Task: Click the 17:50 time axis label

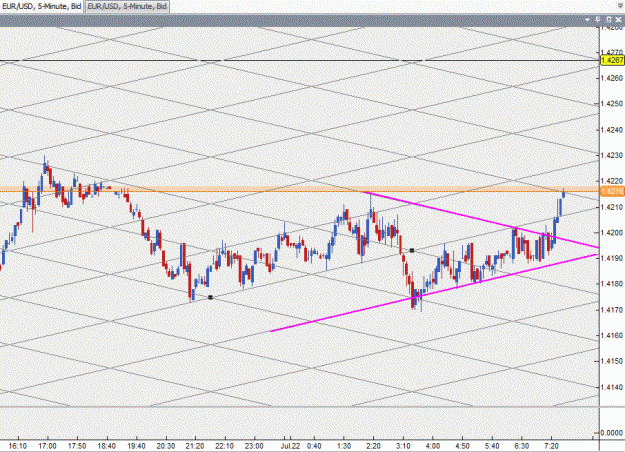Action: [77, 446]
